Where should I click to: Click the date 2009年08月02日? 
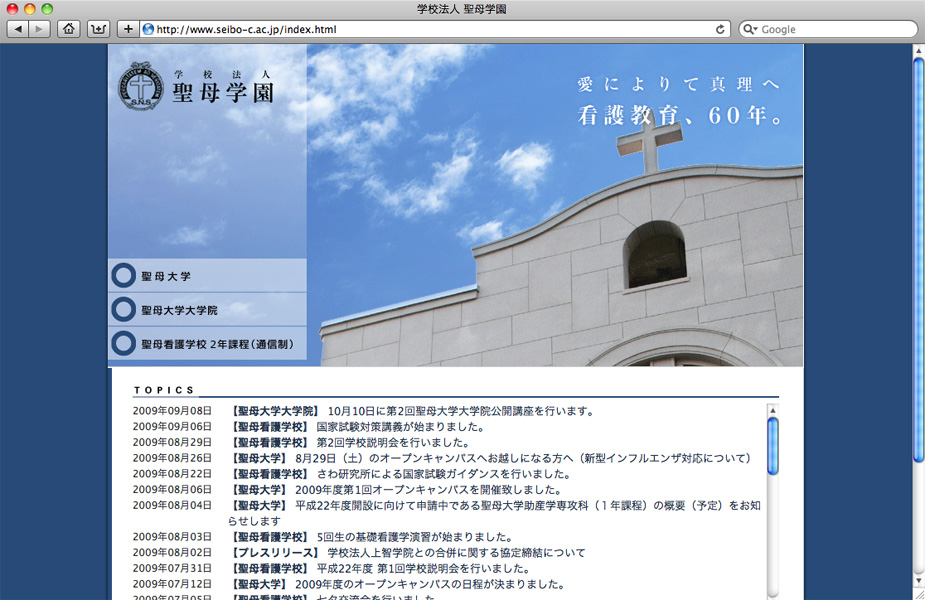click(172, 553)
